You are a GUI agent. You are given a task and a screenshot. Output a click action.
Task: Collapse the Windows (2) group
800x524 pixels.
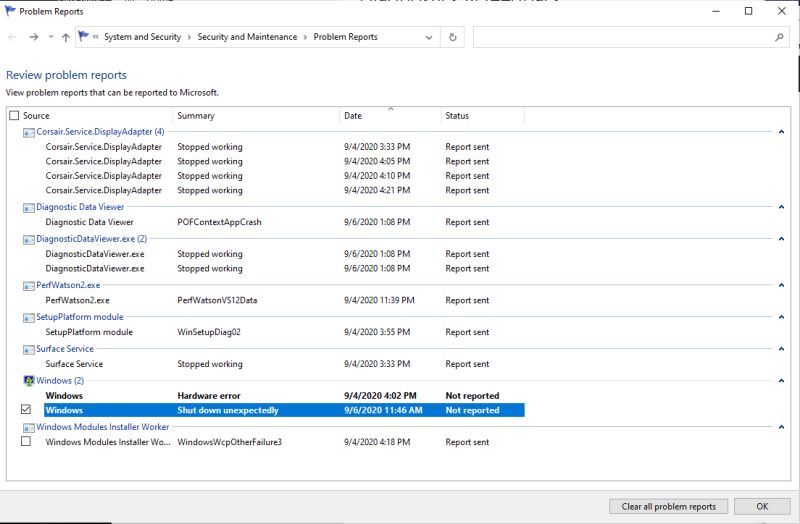pyautogui.click(x=781, y=381)
